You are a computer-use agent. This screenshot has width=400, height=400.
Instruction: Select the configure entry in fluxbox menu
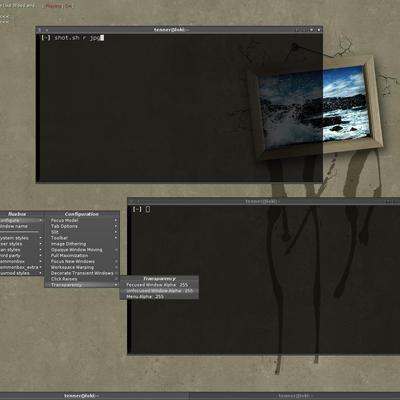(x=22, y=220)
